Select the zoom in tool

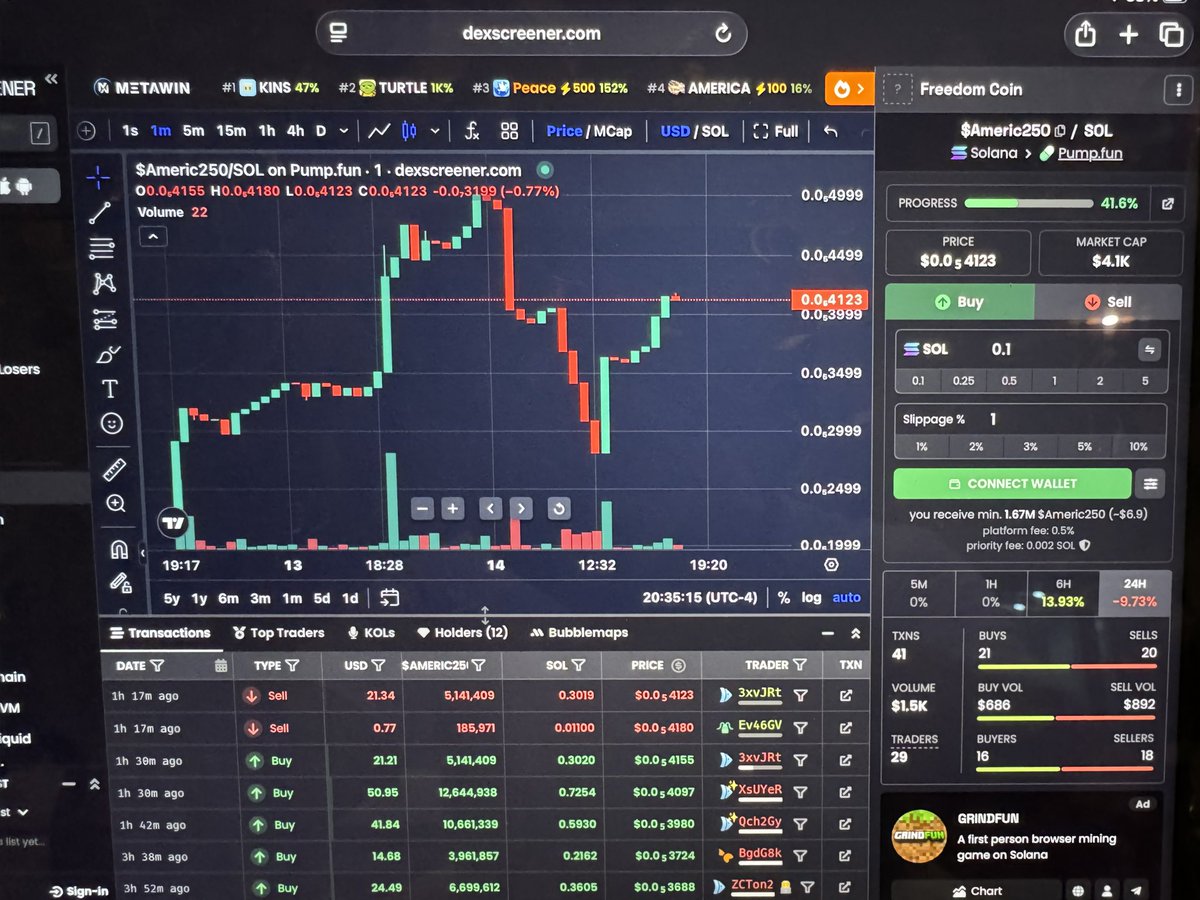click(x=116, y=504)
